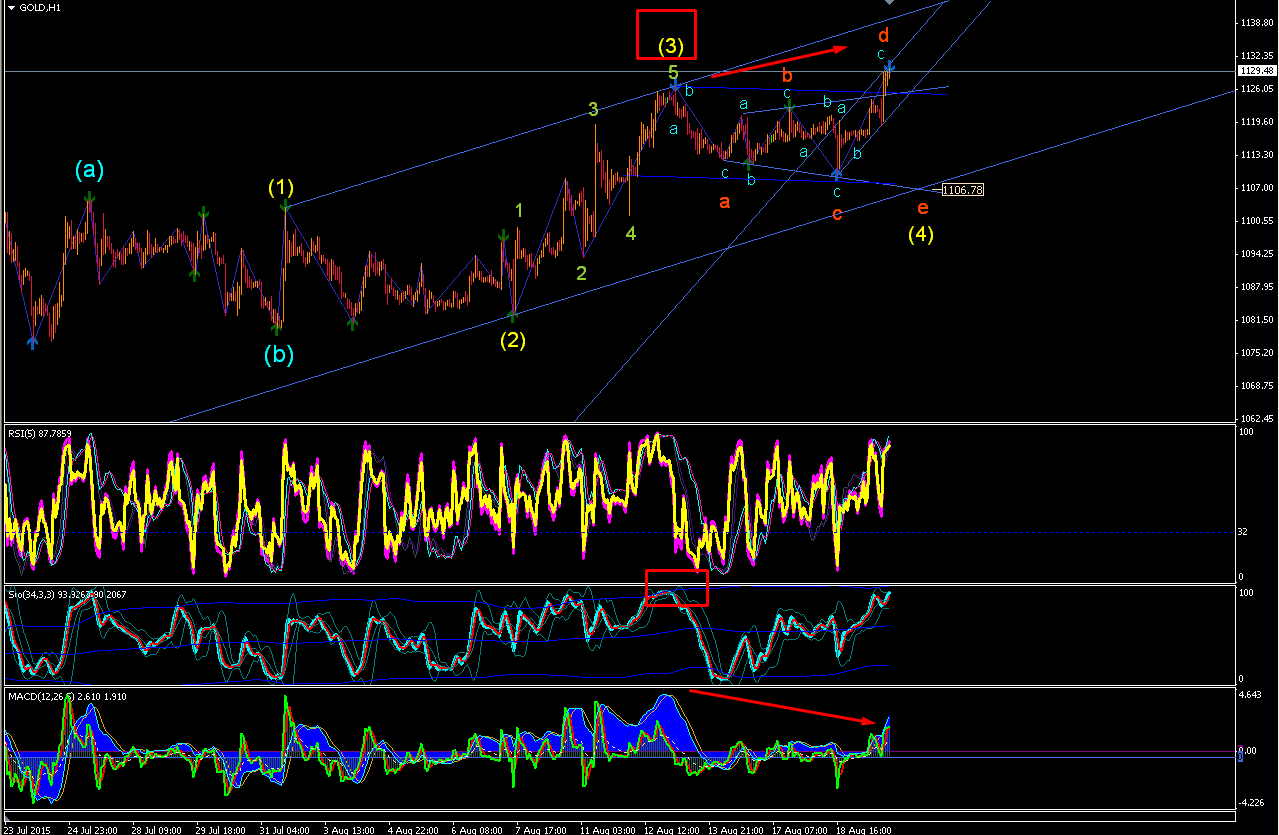Click the 23 Jul 2015 time label

27,829
